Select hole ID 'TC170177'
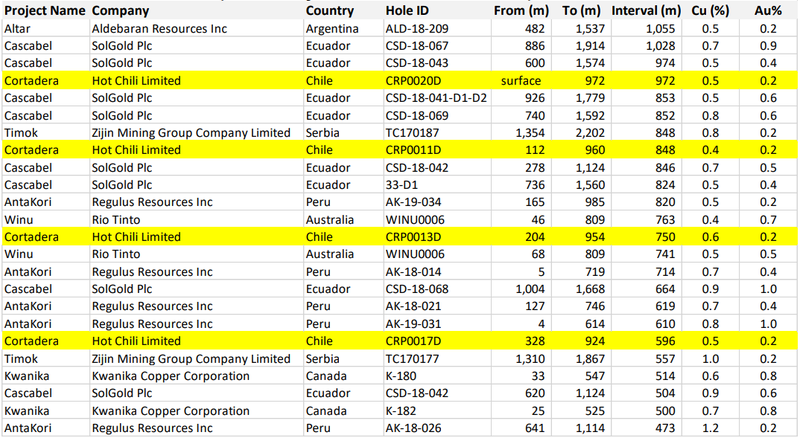Image resolution: width=800 pixels, height=438 pixels. click(412, 359)
